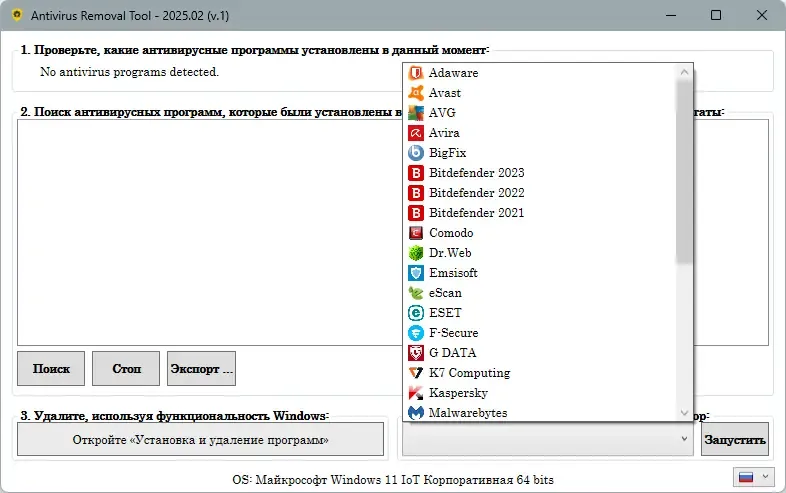Click the Adaware shield icon
The image size is (786, 493).
pyautogui.click(x=416, y=73)
